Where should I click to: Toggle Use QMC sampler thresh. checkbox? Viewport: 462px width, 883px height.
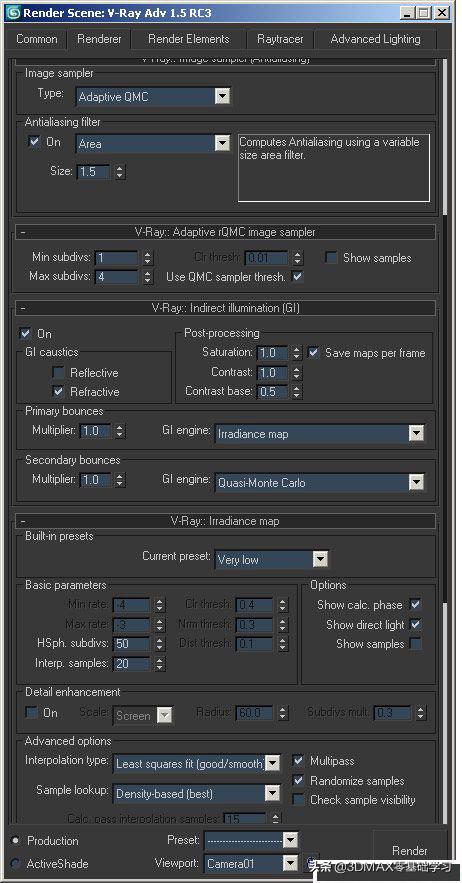[x=297, y=277]
